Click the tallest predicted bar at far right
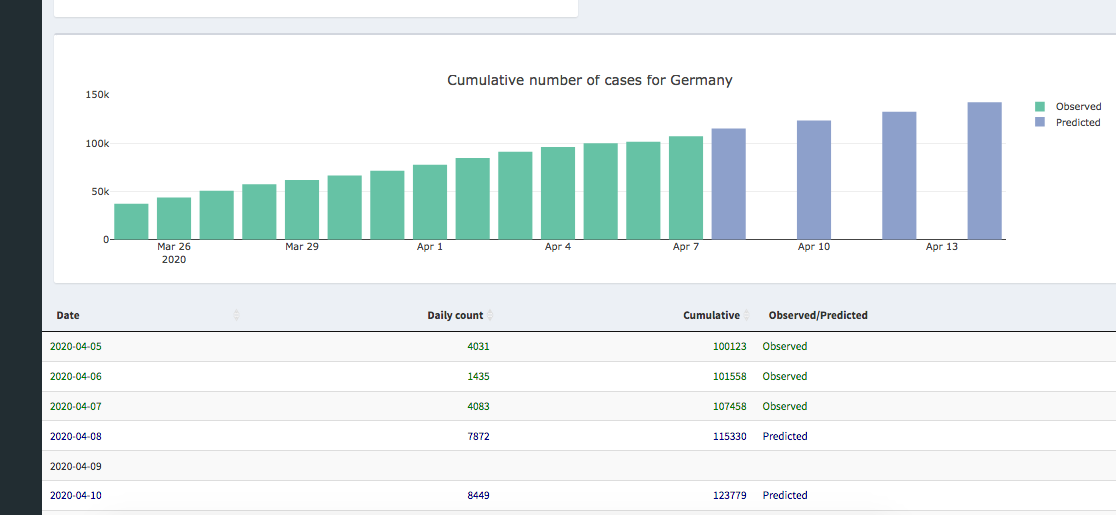 tap(984, 170)
